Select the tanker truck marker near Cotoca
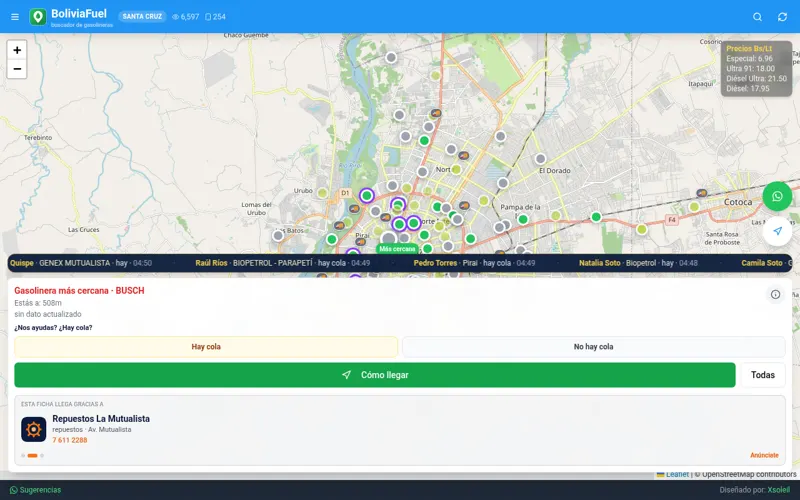The height and width of the screenshot is (500, 800). pos(702,193)
